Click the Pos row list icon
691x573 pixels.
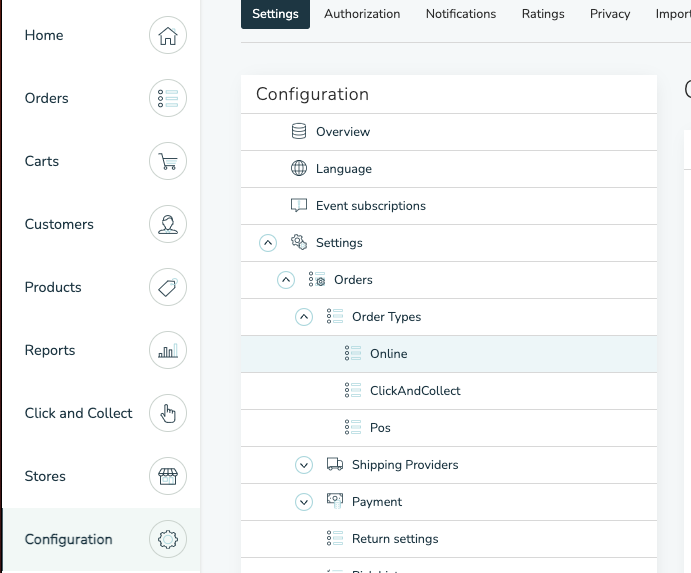coord(353,428)
